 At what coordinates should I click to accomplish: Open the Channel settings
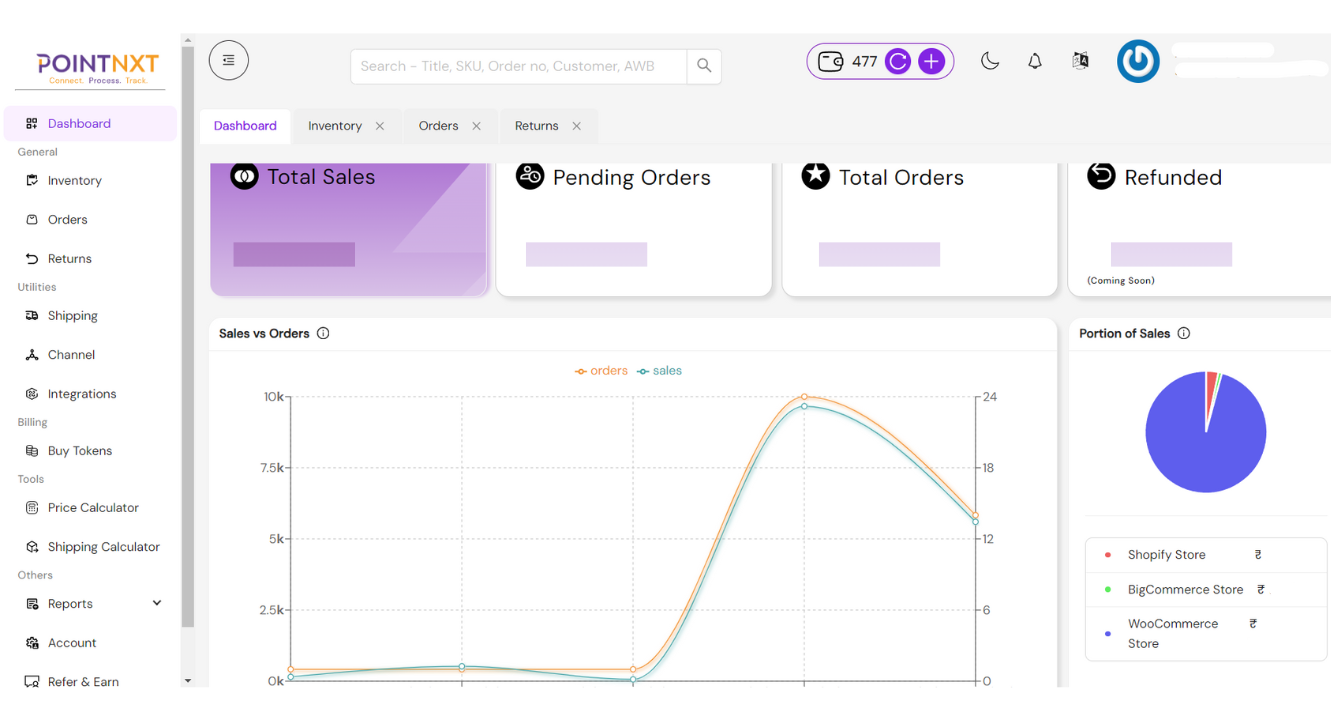pos(70,354)
